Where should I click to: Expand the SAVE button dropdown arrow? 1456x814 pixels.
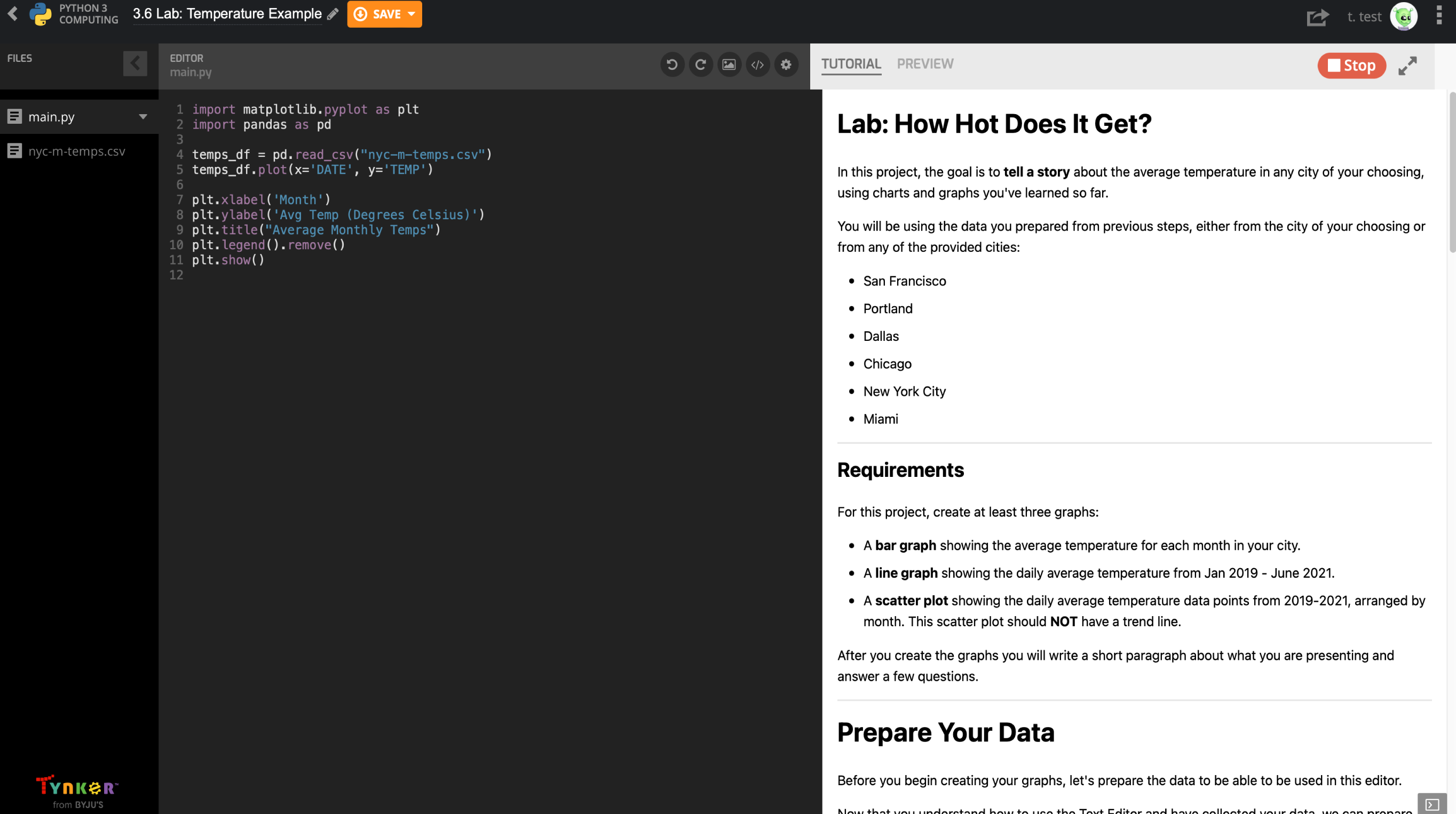[412, 13]
